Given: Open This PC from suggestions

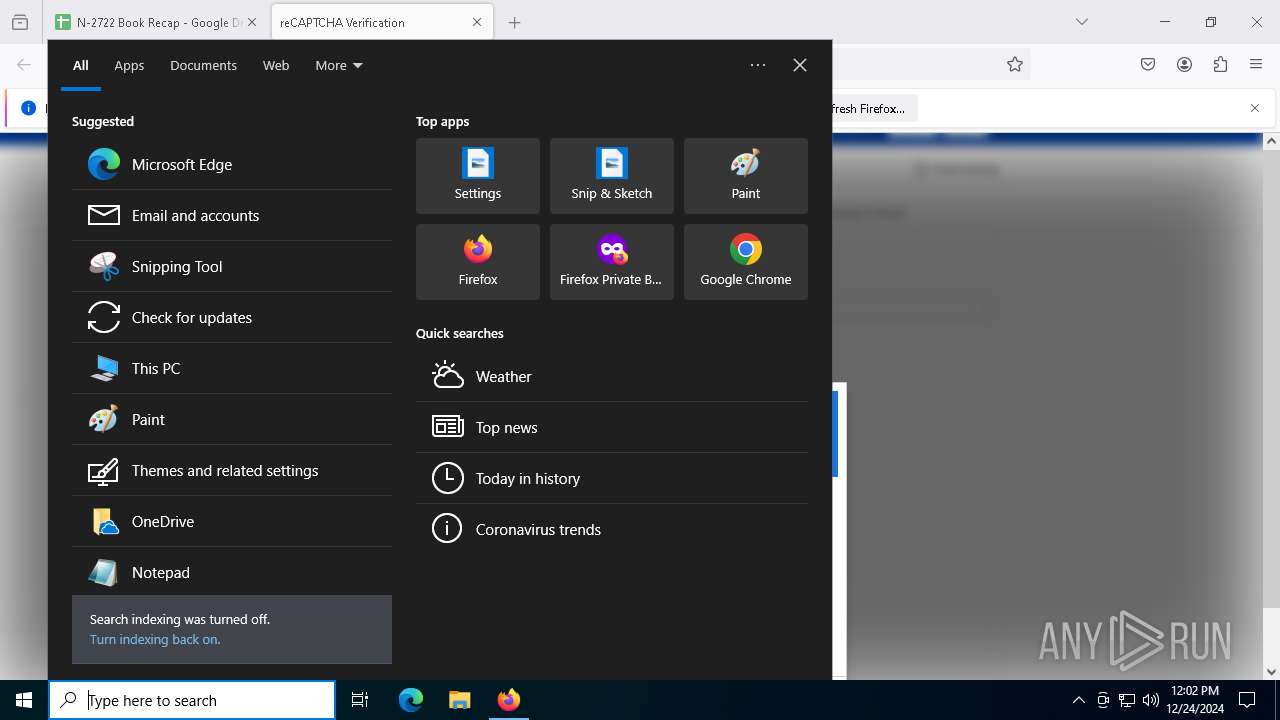Looking at the screenshot, I should pyautogui.click(x=232, y=368).
